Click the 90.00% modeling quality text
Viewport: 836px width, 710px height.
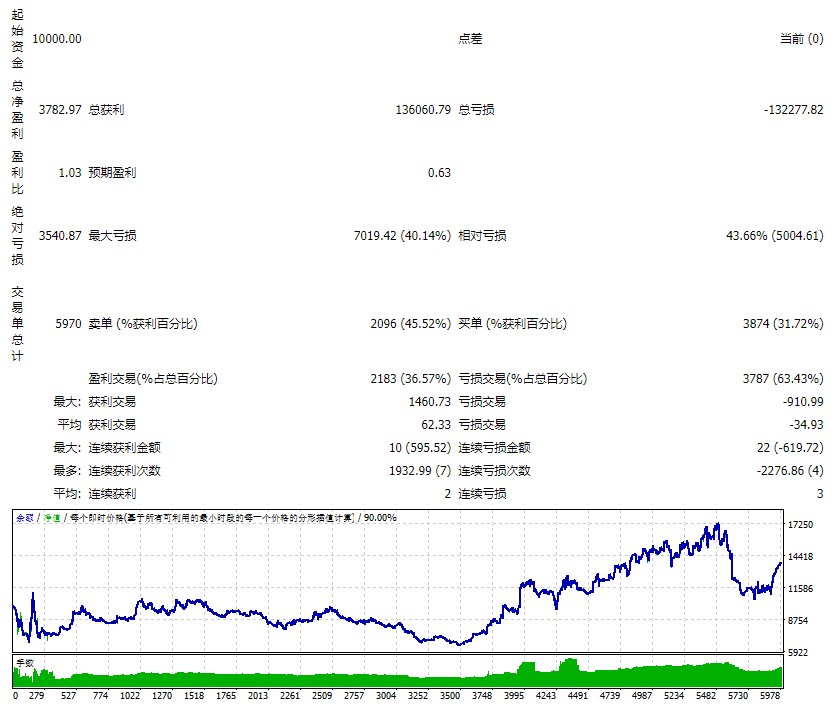click(379, 518)
